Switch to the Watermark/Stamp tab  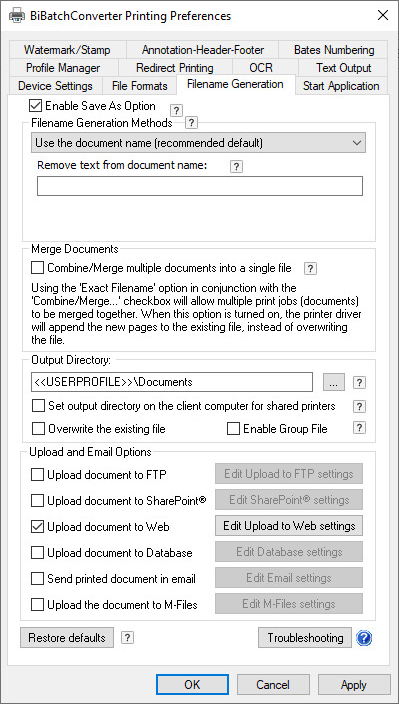tap(67, 50)
